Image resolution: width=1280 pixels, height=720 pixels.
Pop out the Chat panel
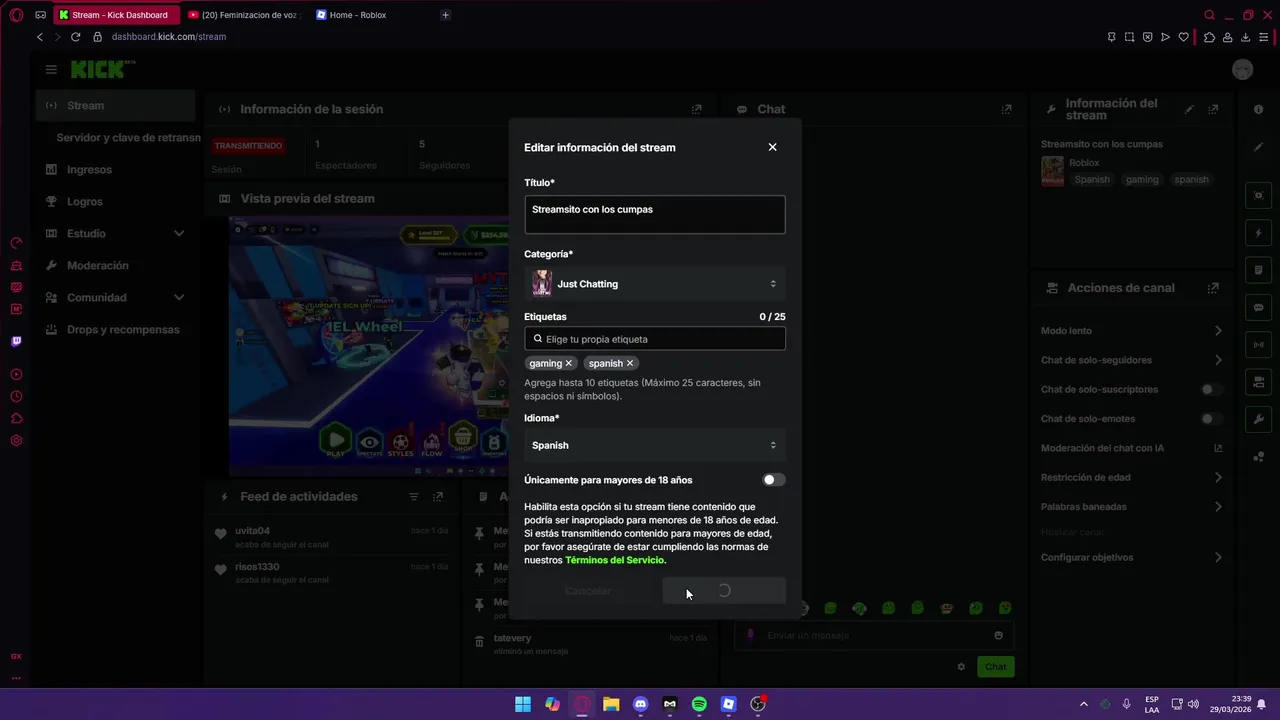coord(1007,109)
